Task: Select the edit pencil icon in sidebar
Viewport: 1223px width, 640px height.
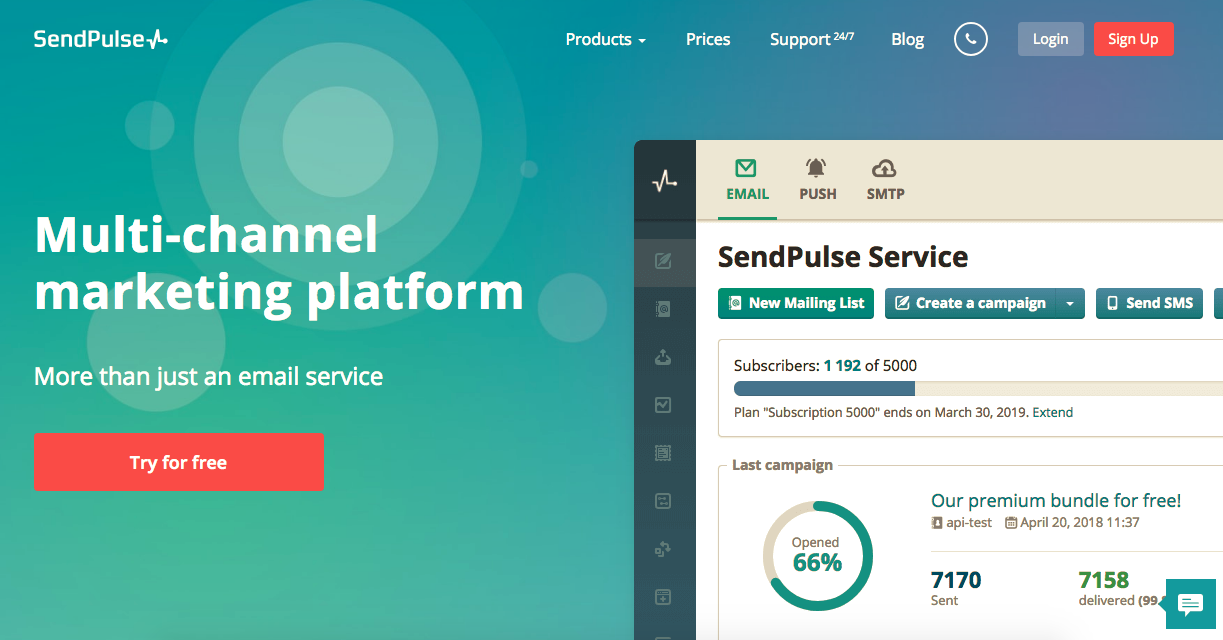Action: pyautogui.click(x=663, y=262)
